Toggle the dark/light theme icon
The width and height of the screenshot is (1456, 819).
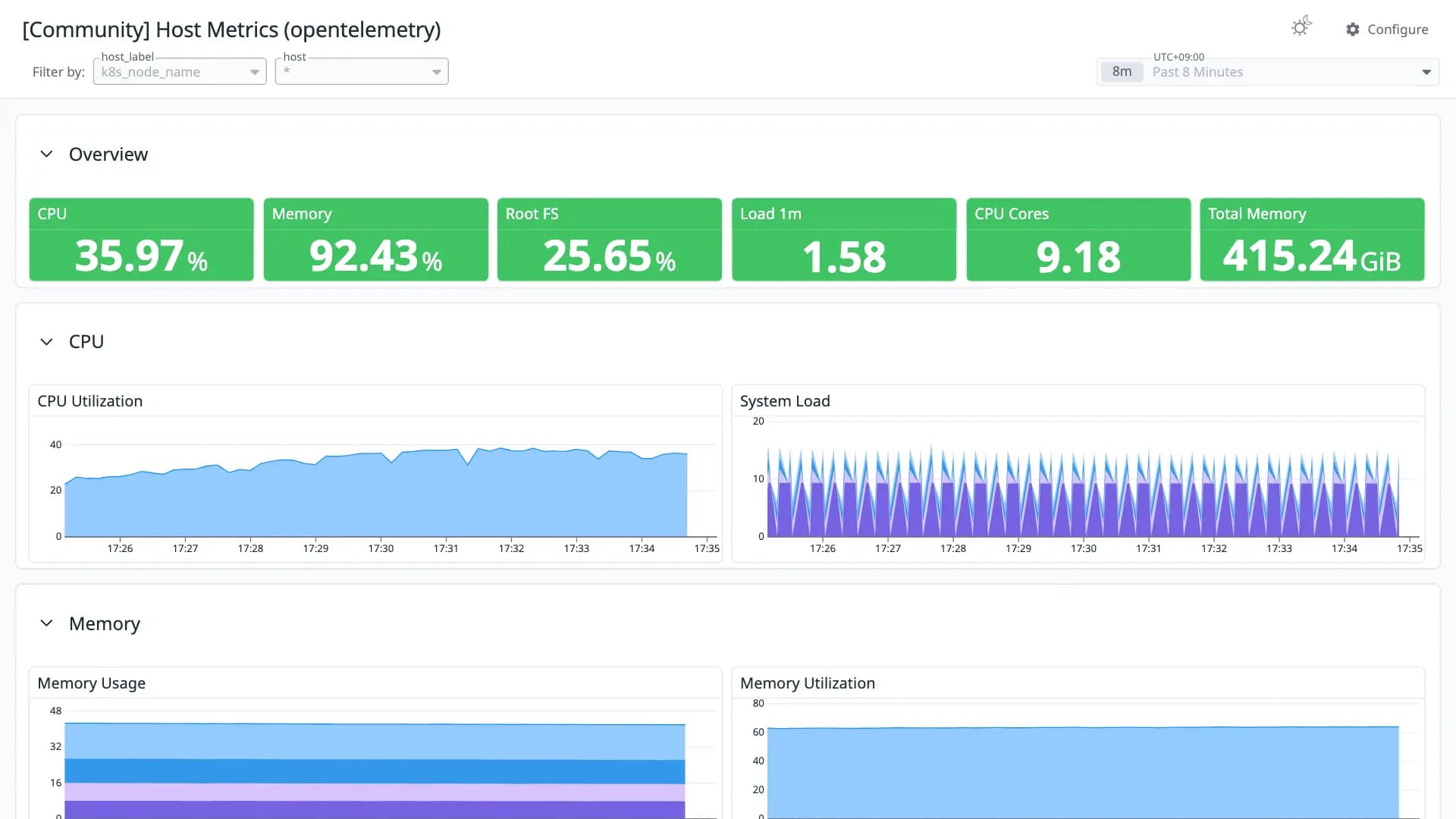(x=1301, y=27)
